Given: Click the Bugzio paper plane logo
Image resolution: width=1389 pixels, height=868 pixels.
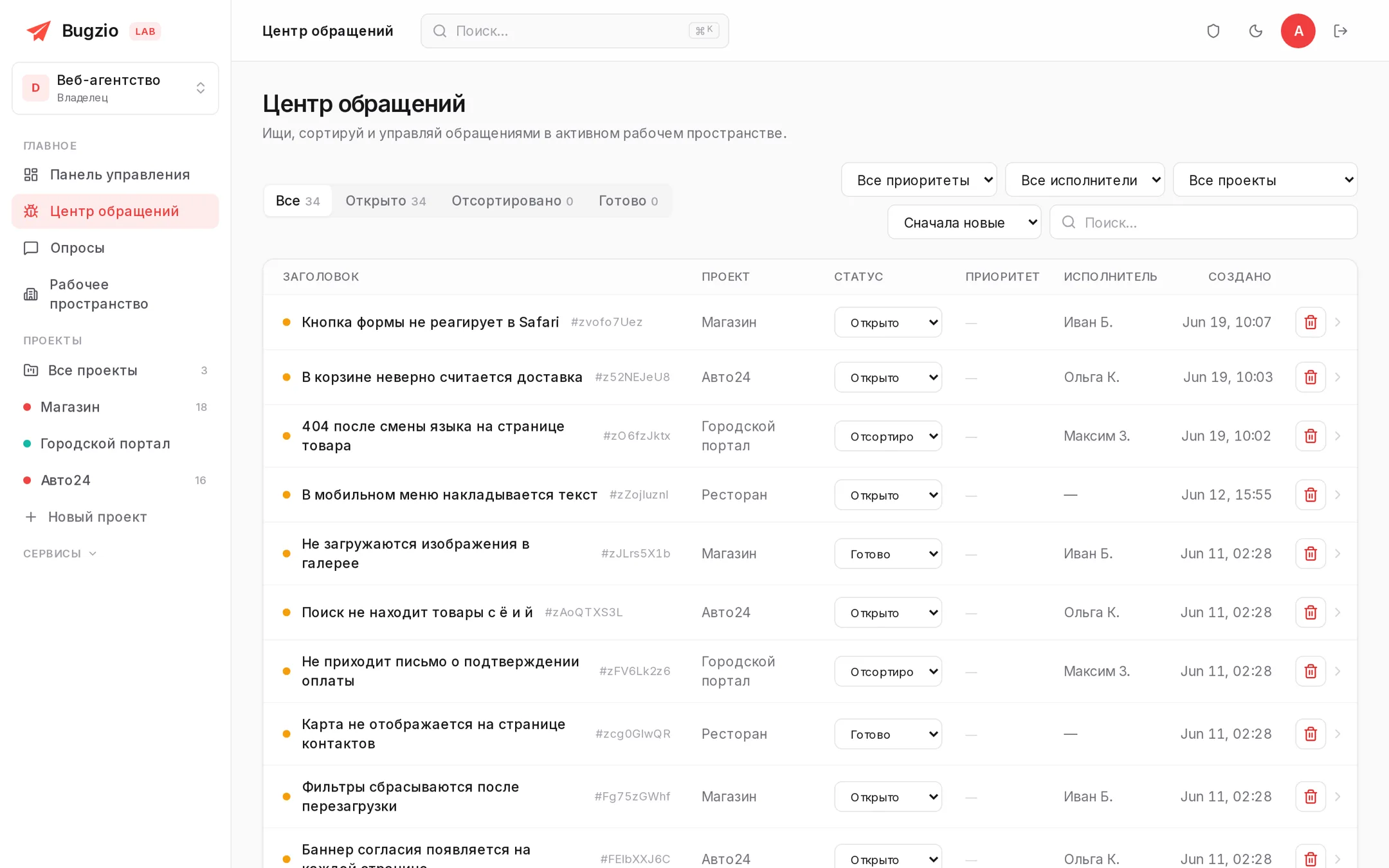Looking at the screenshot, I should (39, 31).
